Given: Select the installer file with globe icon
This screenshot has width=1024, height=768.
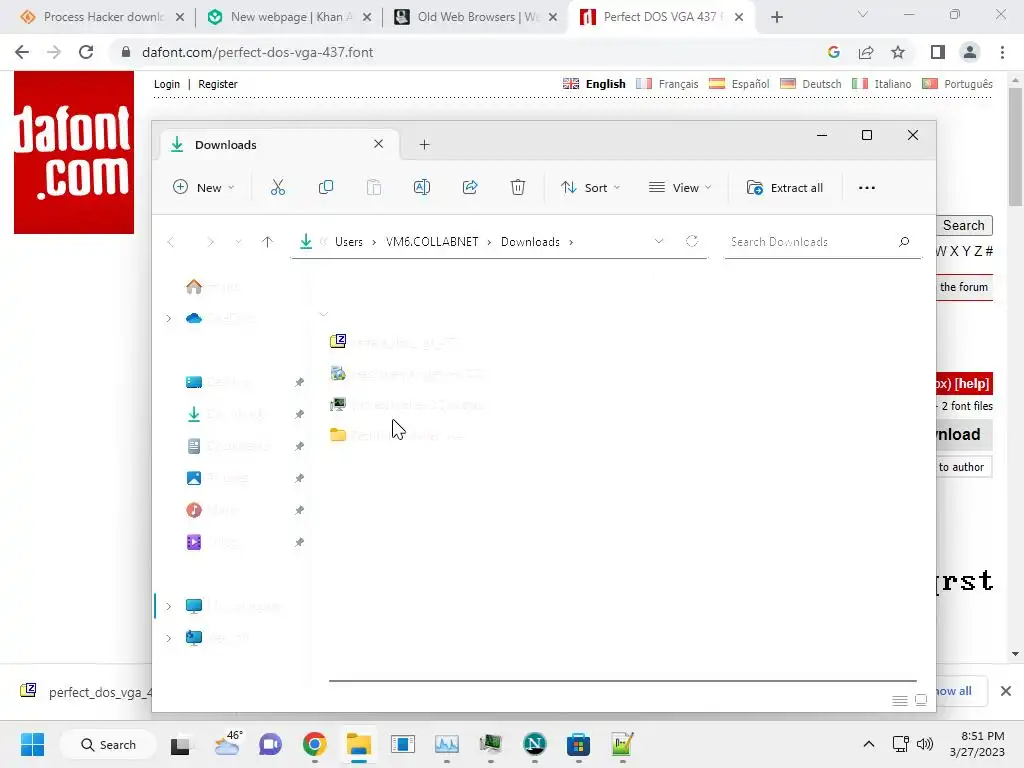Looking at the screenshot, I should pos(407,374).
